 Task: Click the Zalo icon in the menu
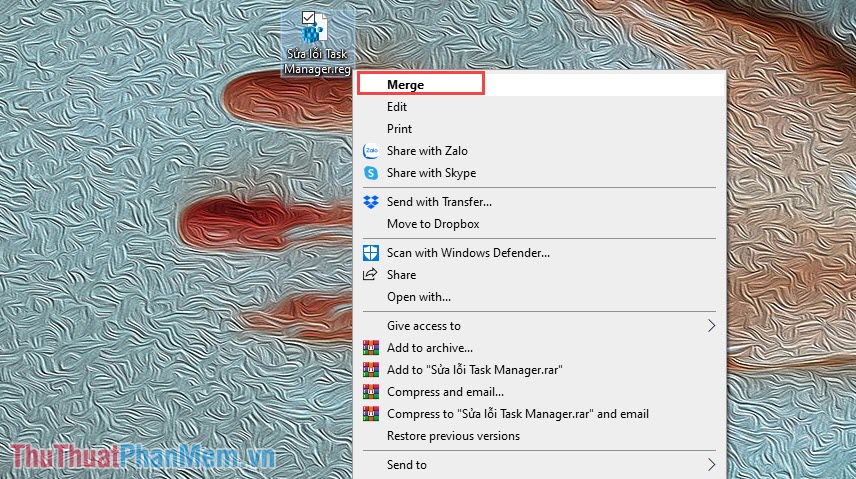point(371,151)
